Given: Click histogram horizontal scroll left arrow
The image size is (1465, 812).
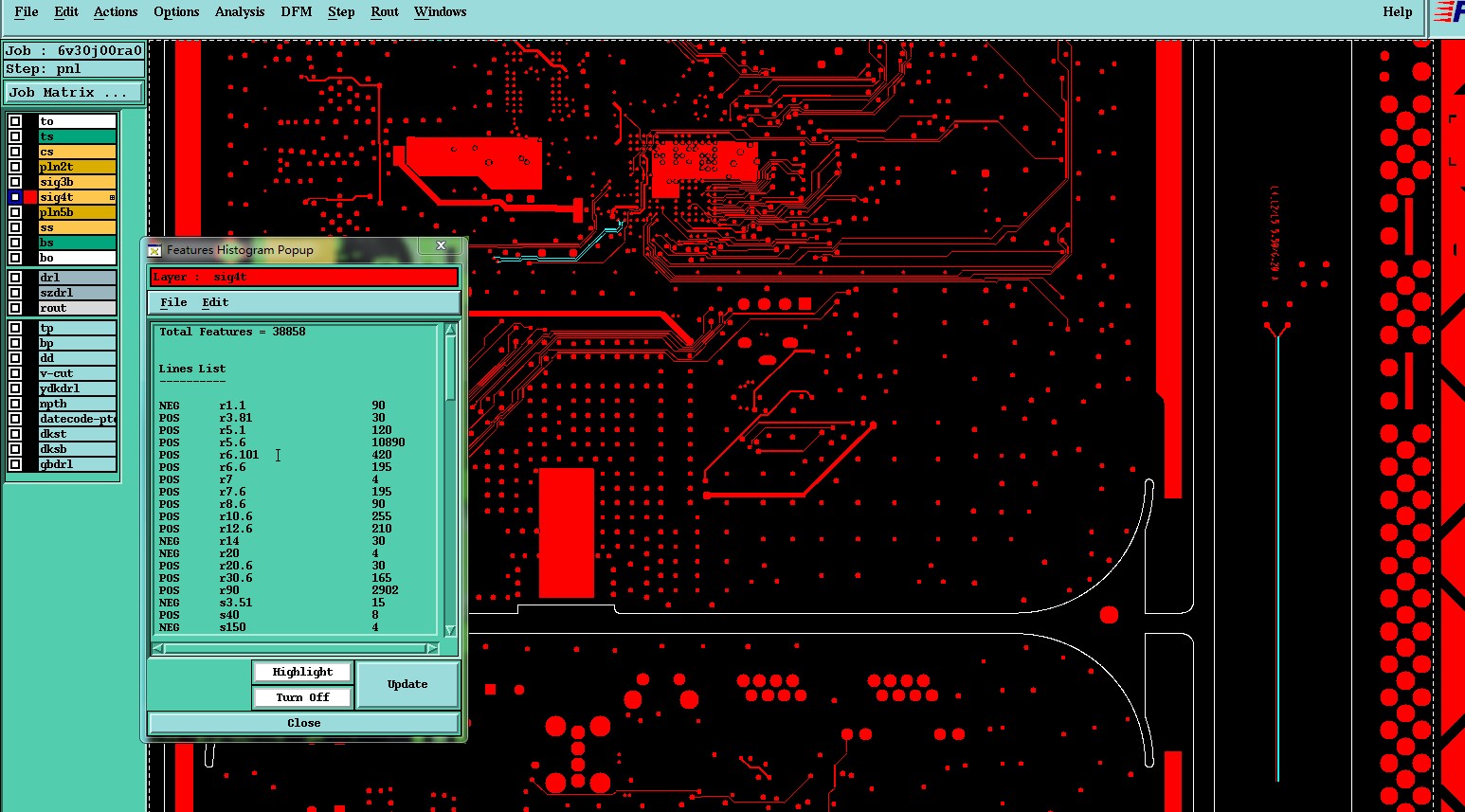Looking at the screenshot, I should pyautogui.click(x=158, y=649).
